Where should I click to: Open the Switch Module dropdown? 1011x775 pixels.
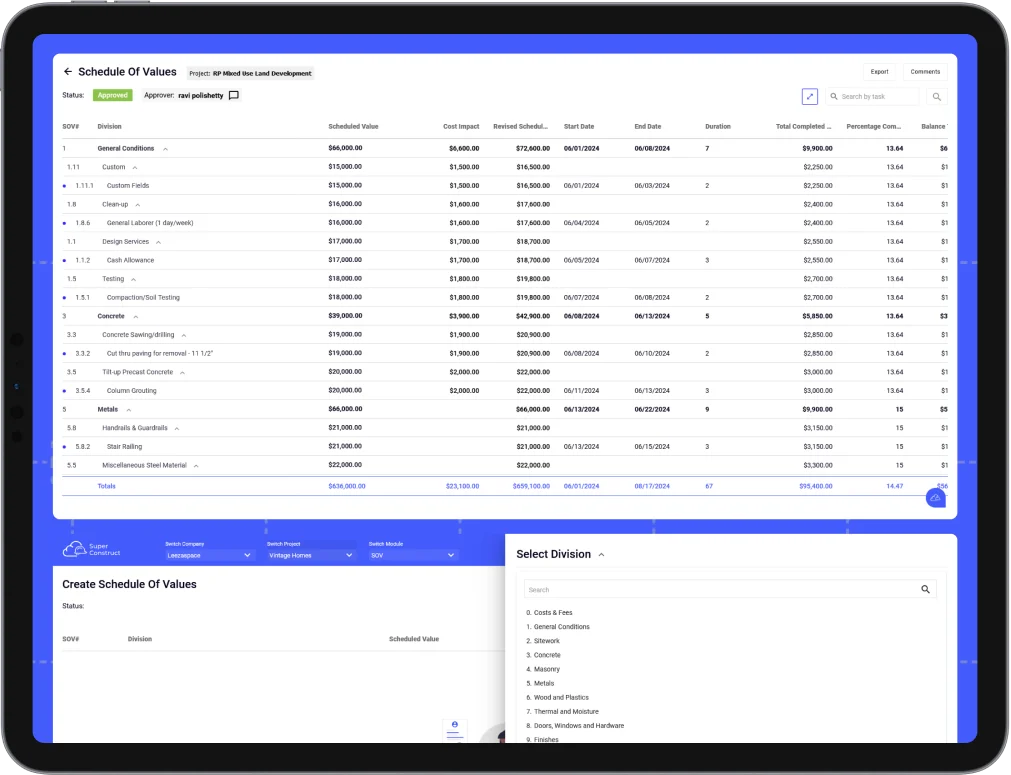[x=412, y=555]
